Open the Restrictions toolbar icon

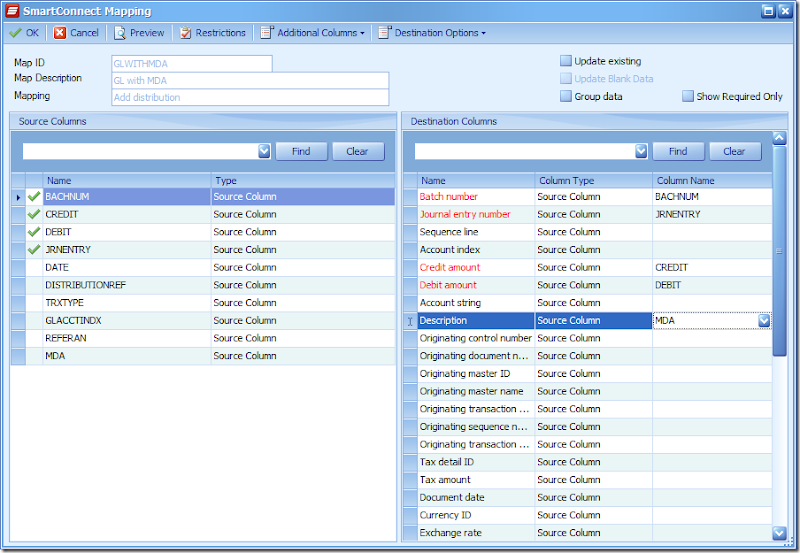click(x=186, y=33)
